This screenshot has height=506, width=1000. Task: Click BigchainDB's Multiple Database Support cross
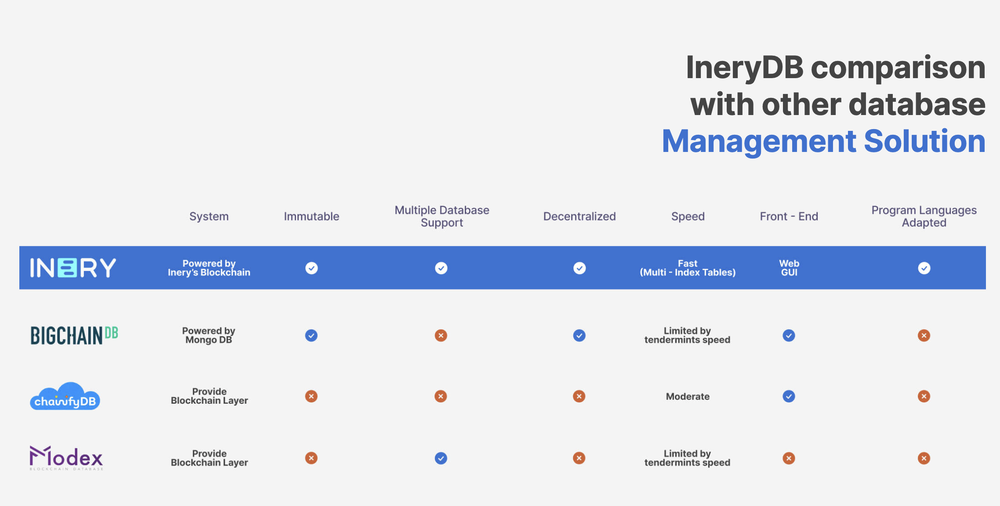(441, 335)
